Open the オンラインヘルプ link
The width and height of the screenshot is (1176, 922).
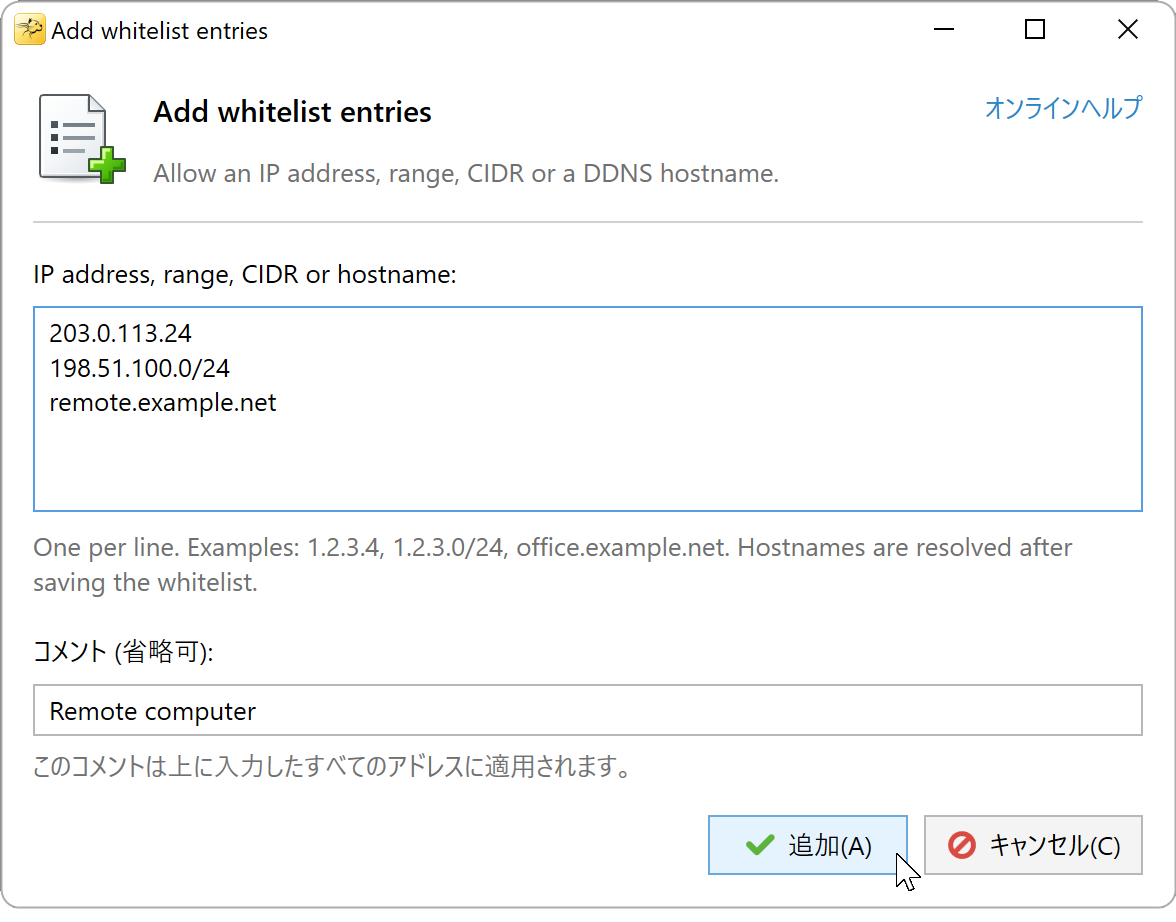(x=1063, y=107)
